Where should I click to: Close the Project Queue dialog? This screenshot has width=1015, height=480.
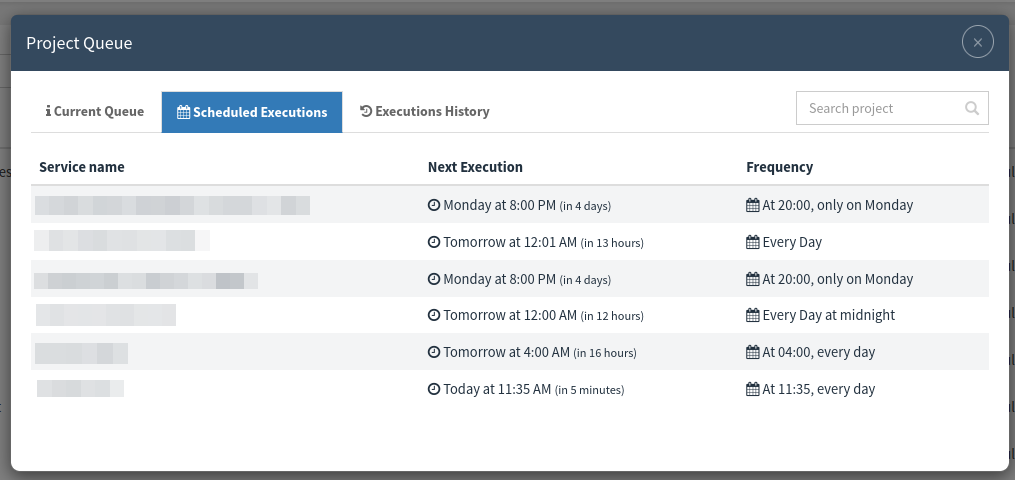tap(977, 42)
